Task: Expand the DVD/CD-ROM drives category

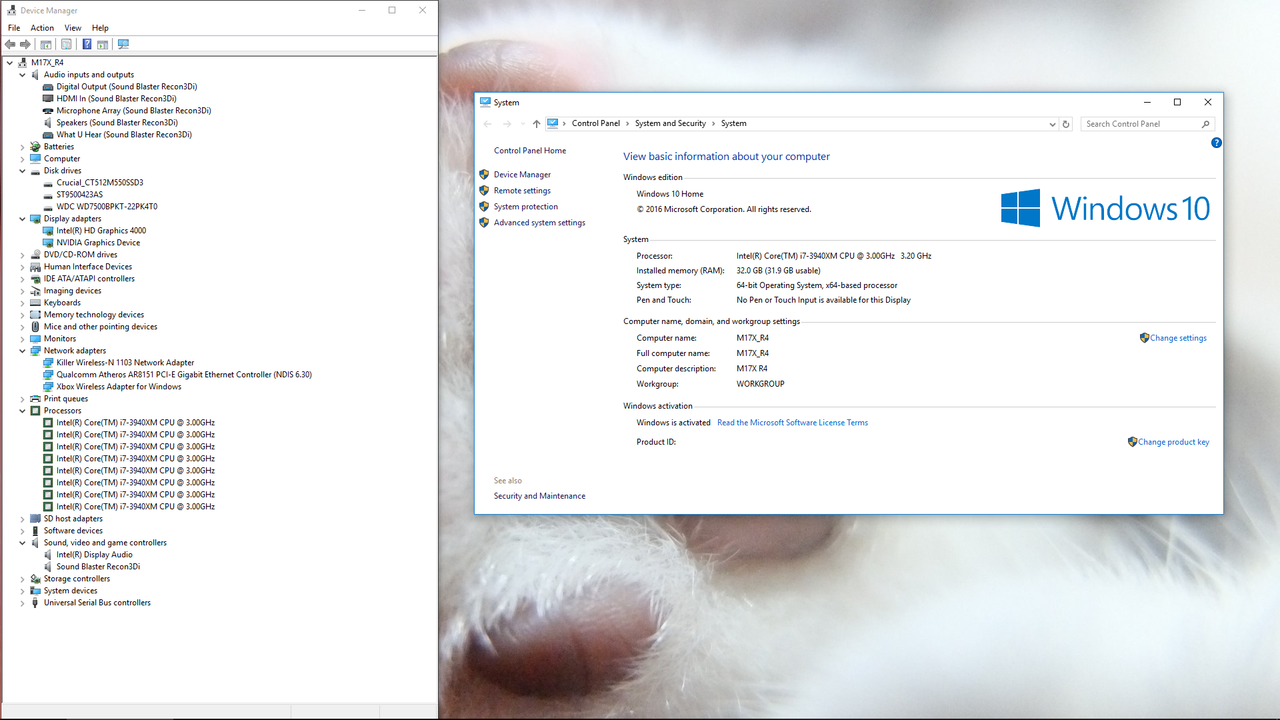Action: pyautogui.click(x=22, y=255)
